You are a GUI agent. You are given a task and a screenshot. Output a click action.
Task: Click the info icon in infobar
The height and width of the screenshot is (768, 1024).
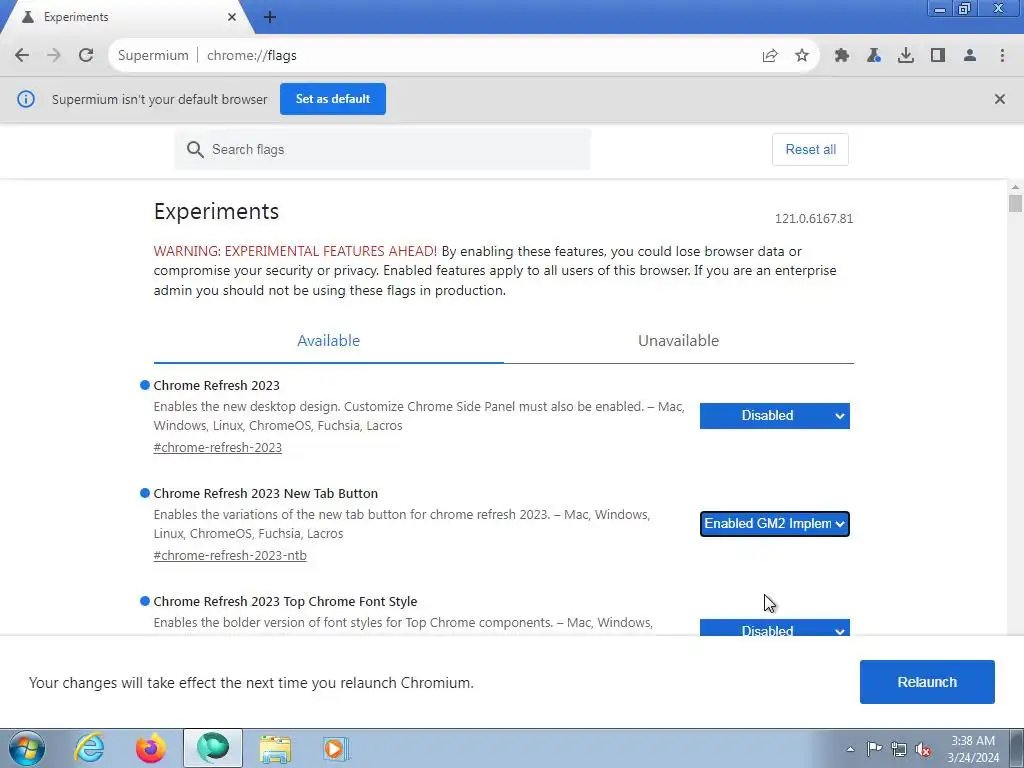click(26, 99)
